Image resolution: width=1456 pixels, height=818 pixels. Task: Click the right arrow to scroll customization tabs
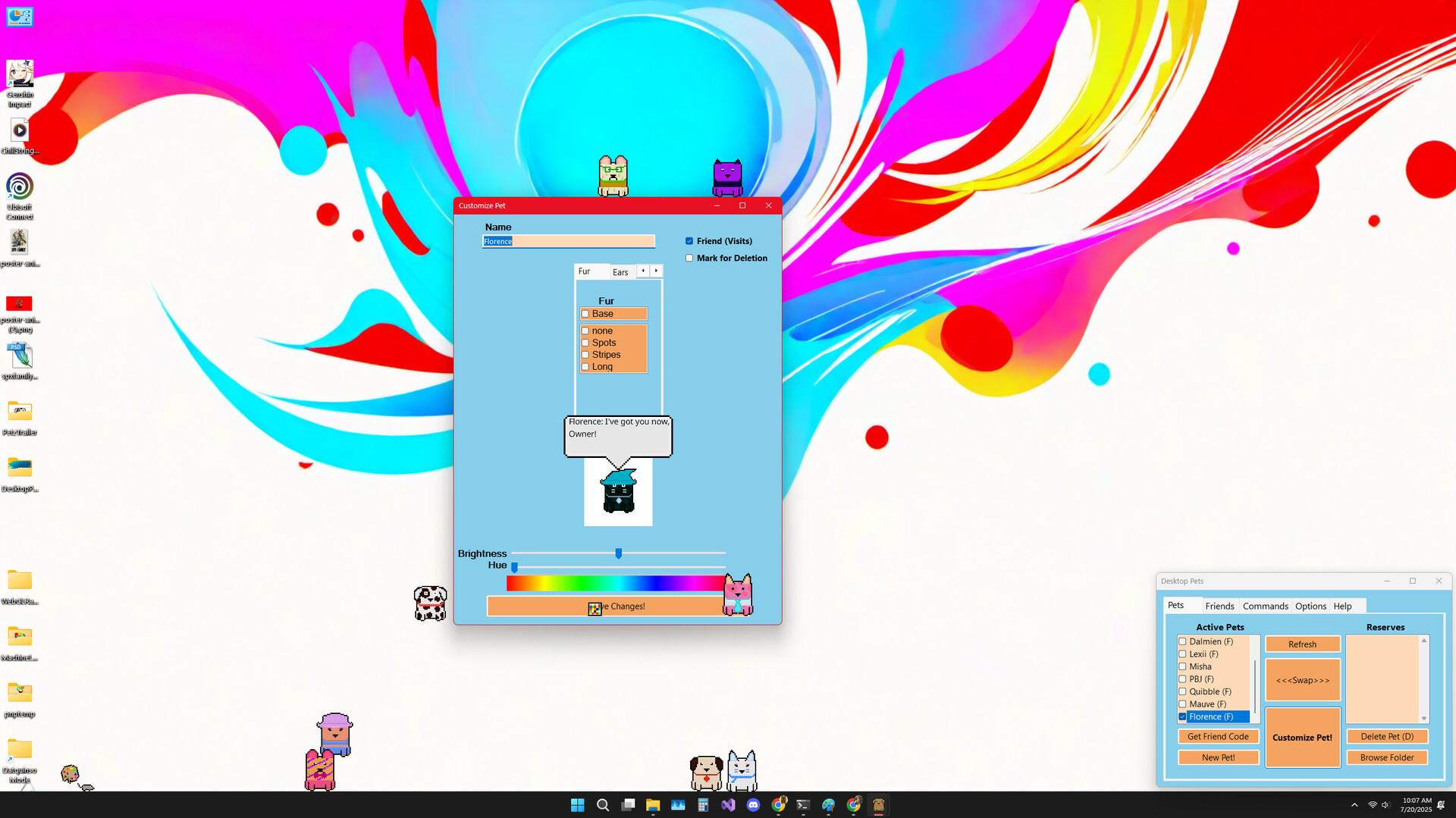656,271
